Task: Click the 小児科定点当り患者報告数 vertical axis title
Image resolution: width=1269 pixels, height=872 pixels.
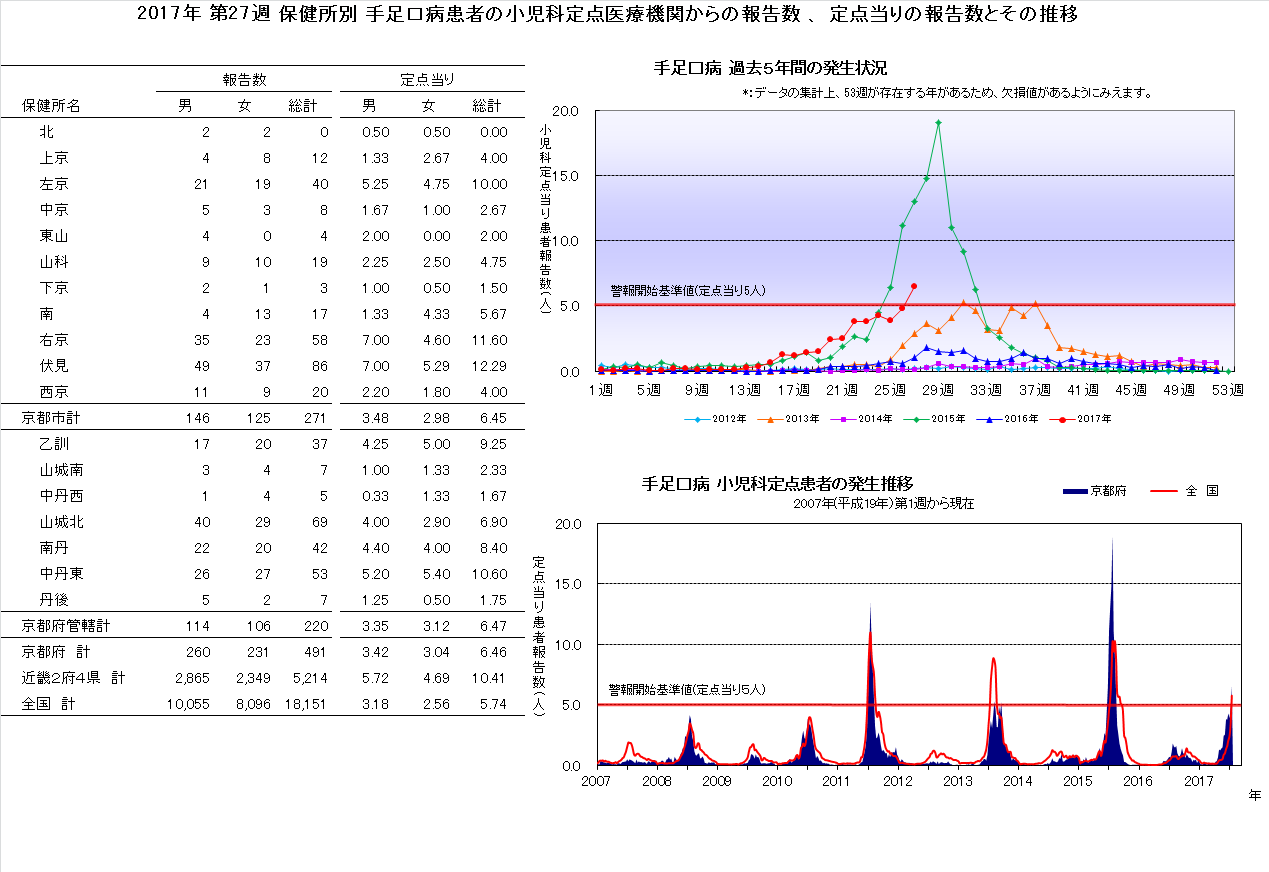Action: coord(544,218)
